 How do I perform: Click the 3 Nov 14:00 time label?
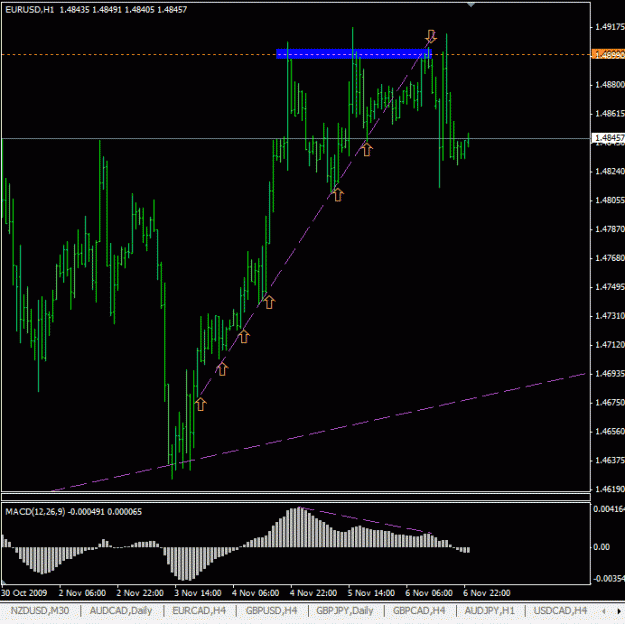[198, 593]
